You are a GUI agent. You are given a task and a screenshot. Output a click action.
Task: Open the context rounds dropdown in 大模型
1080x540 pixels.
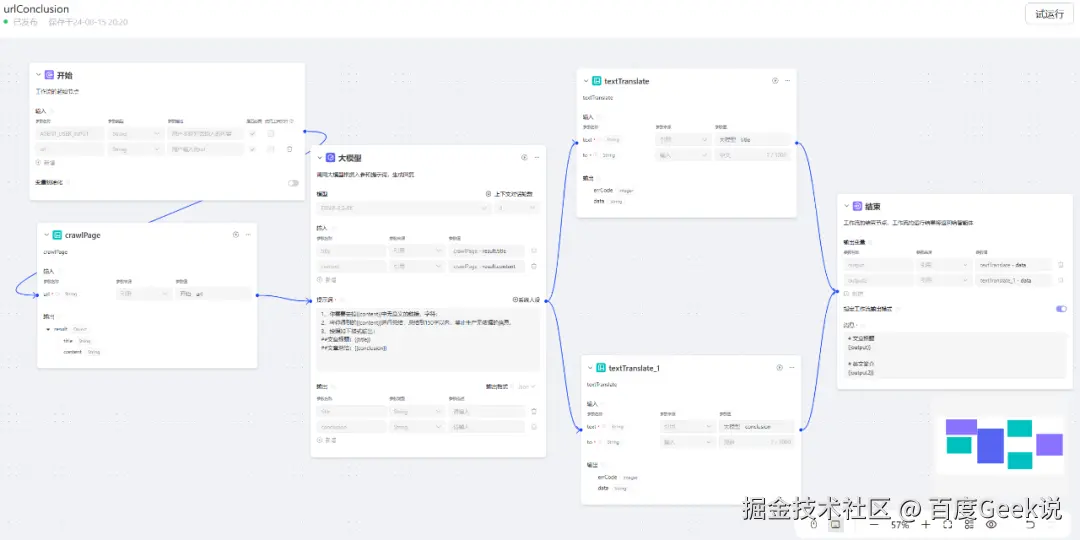point(516,207)
